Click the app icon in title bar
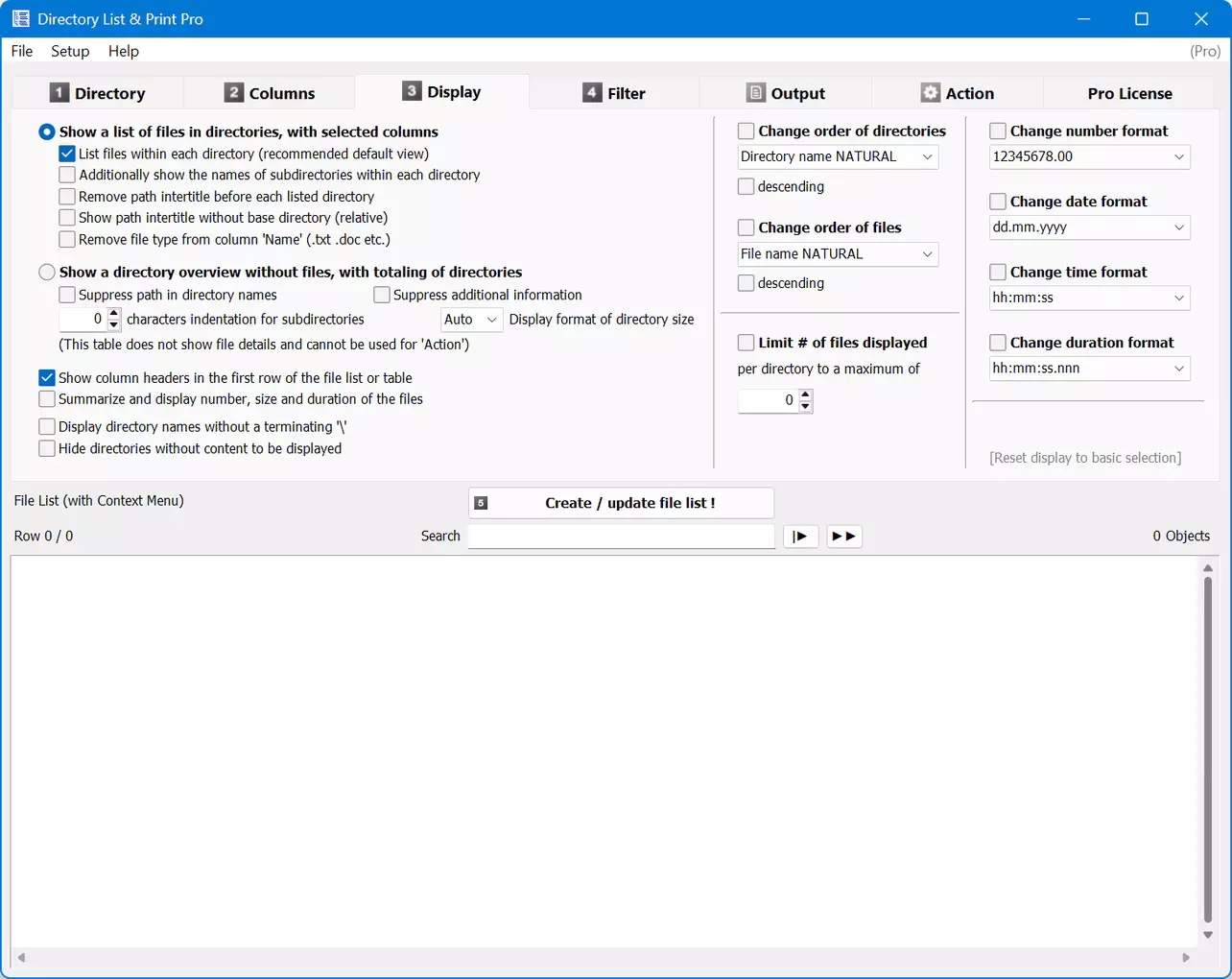The width and height of the screenshot is (1232, 979). click(20, 18)
